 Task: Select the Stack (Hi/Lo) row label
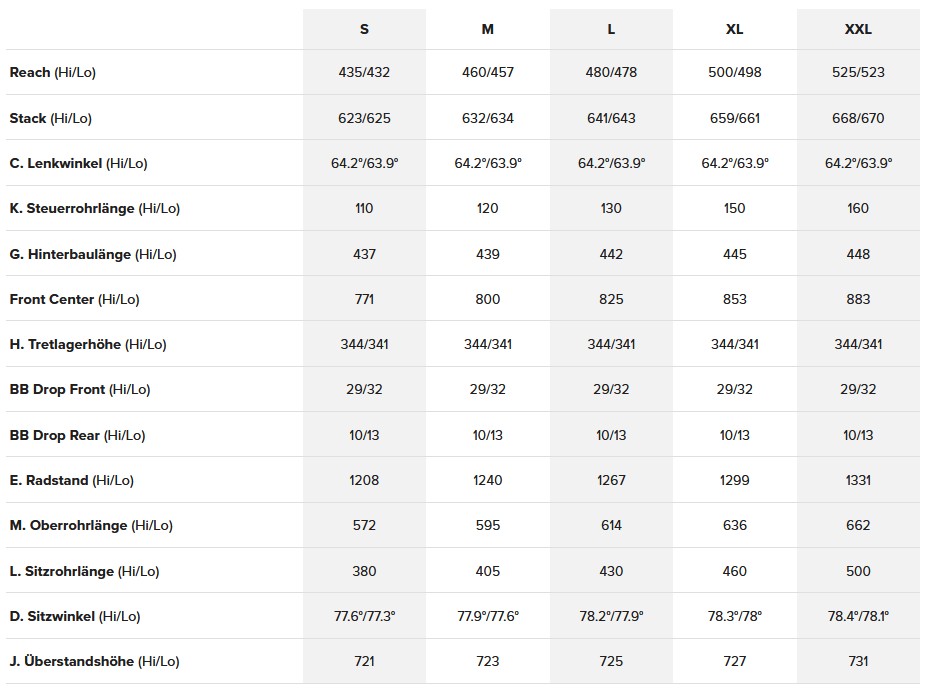click(x=51, y=118)
